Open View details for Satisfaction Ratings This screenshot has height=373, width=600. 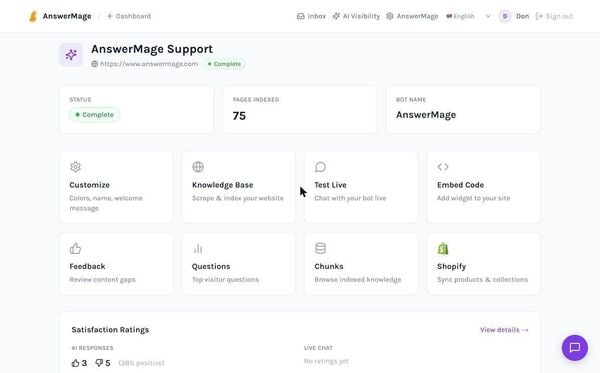coord(504,330)
